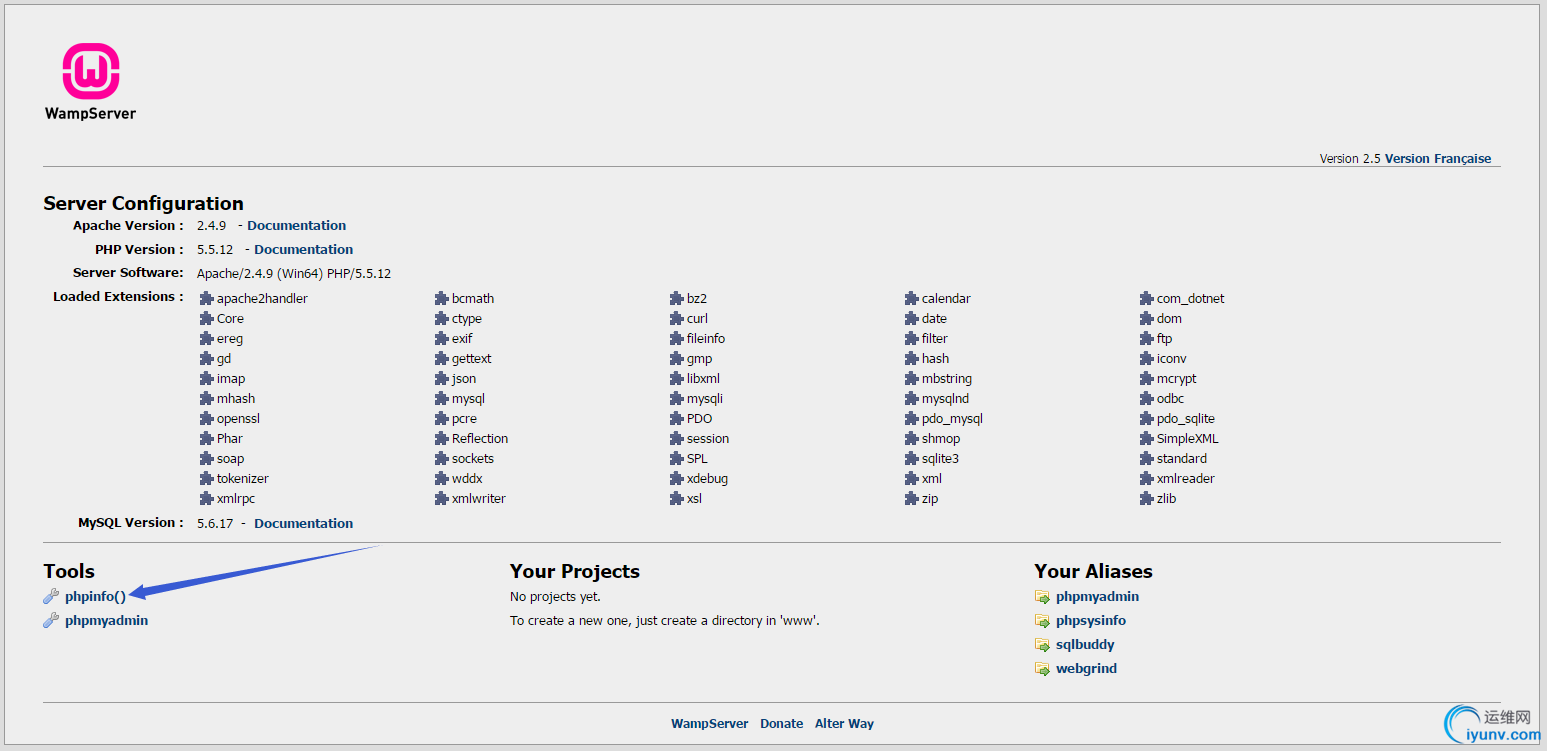This screenshot has height=751, width=1547.
Task: Click the 'Your Projects' heading
Action: [575, 572]
